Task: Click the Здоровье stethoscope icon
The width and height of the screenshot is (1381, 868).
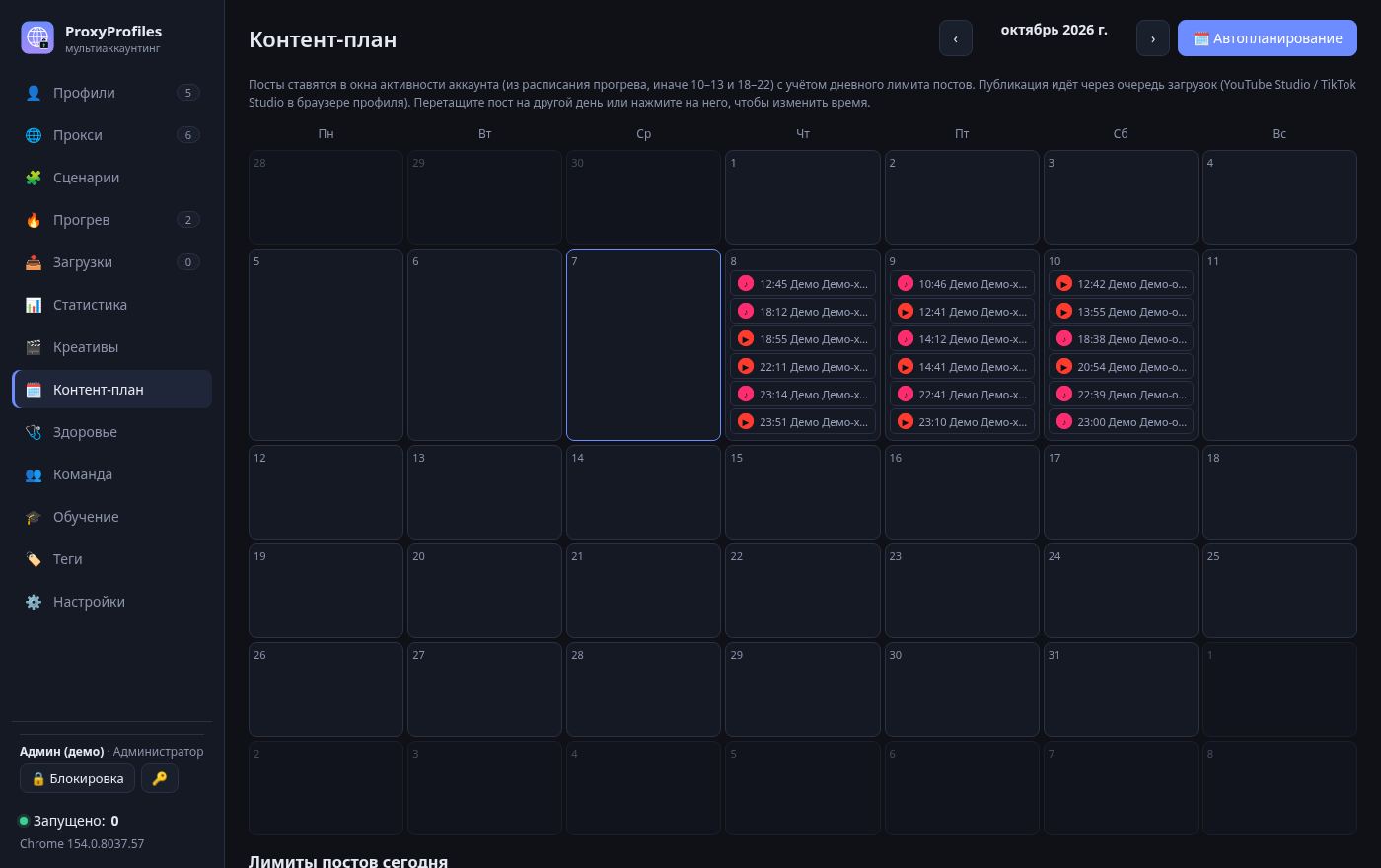Action: (x=34, y=432)
